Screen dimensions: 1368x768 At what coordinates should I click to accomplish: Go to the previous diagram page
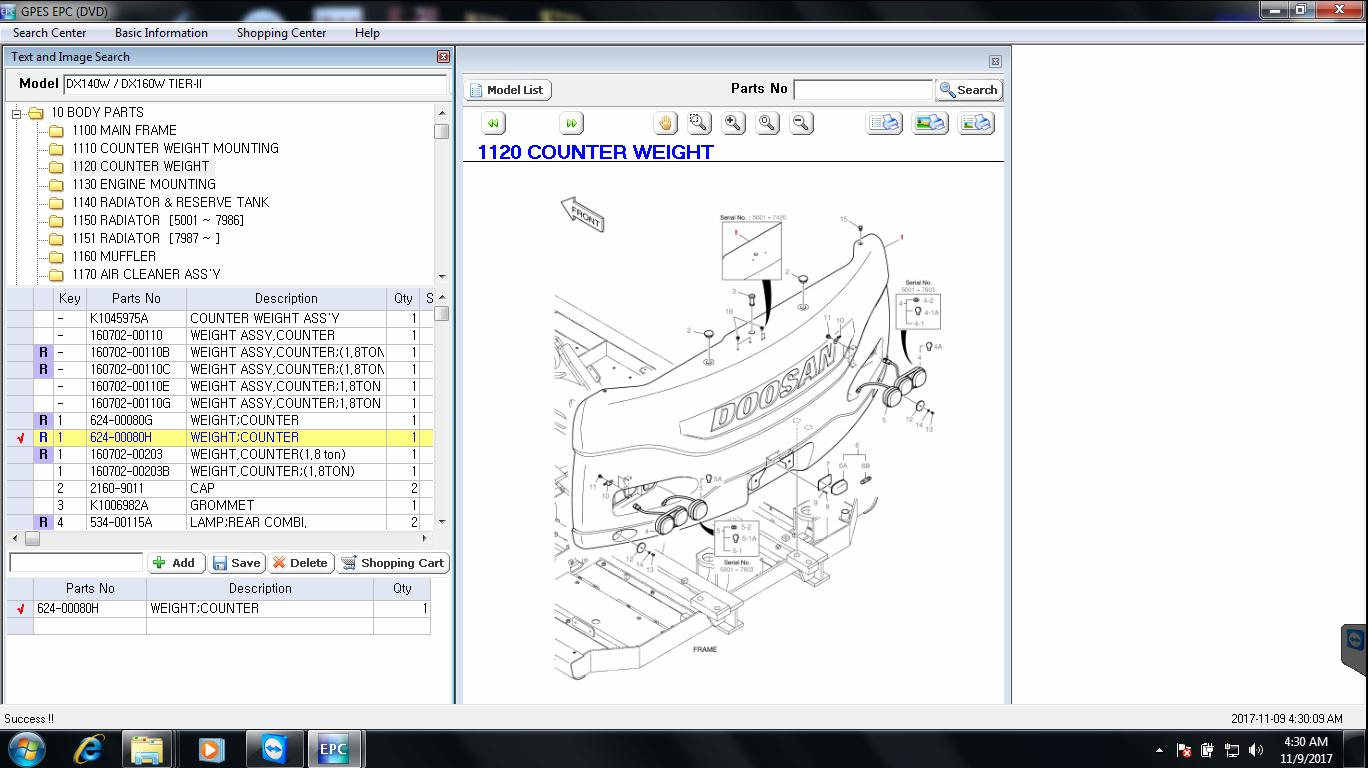[x=493, y=123]
